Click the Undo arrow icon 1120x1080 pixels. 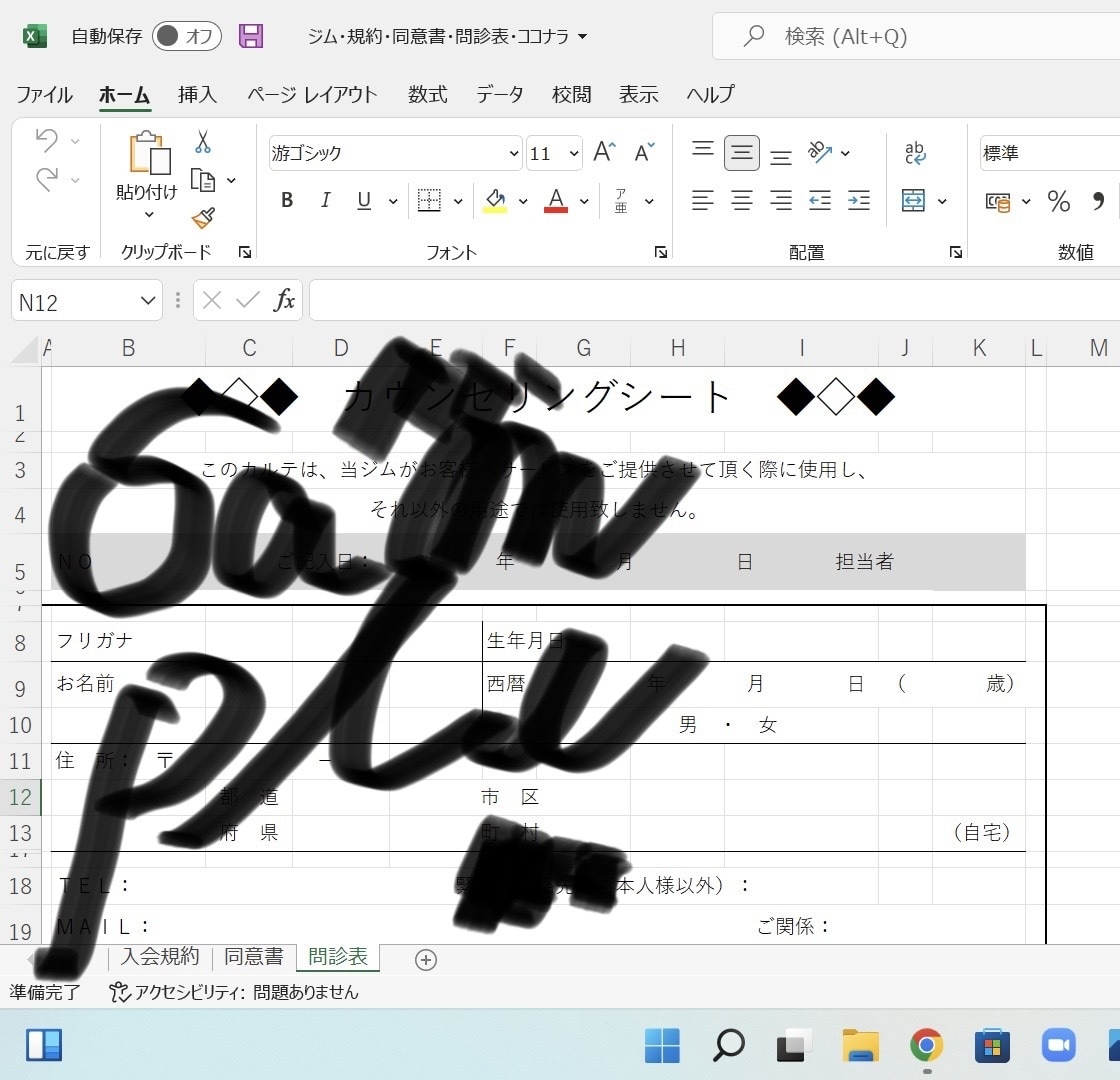47,140
